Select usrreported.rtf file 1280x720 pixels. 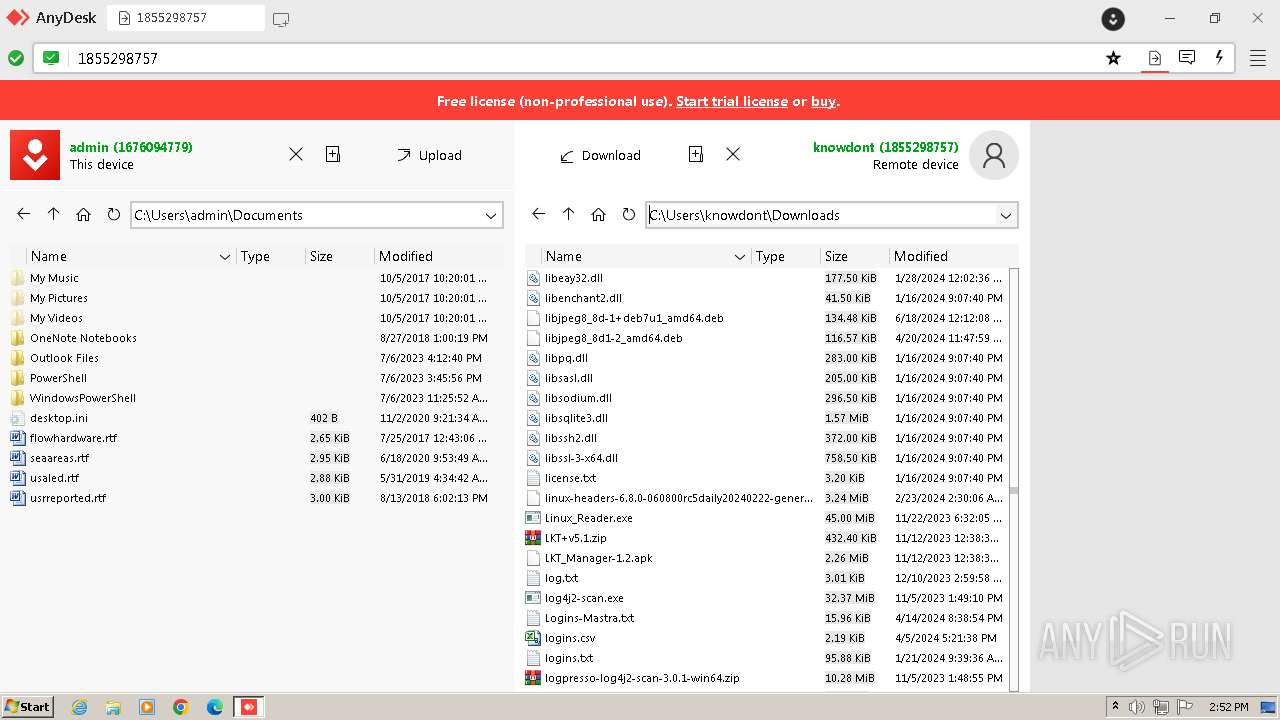point(68,498)
